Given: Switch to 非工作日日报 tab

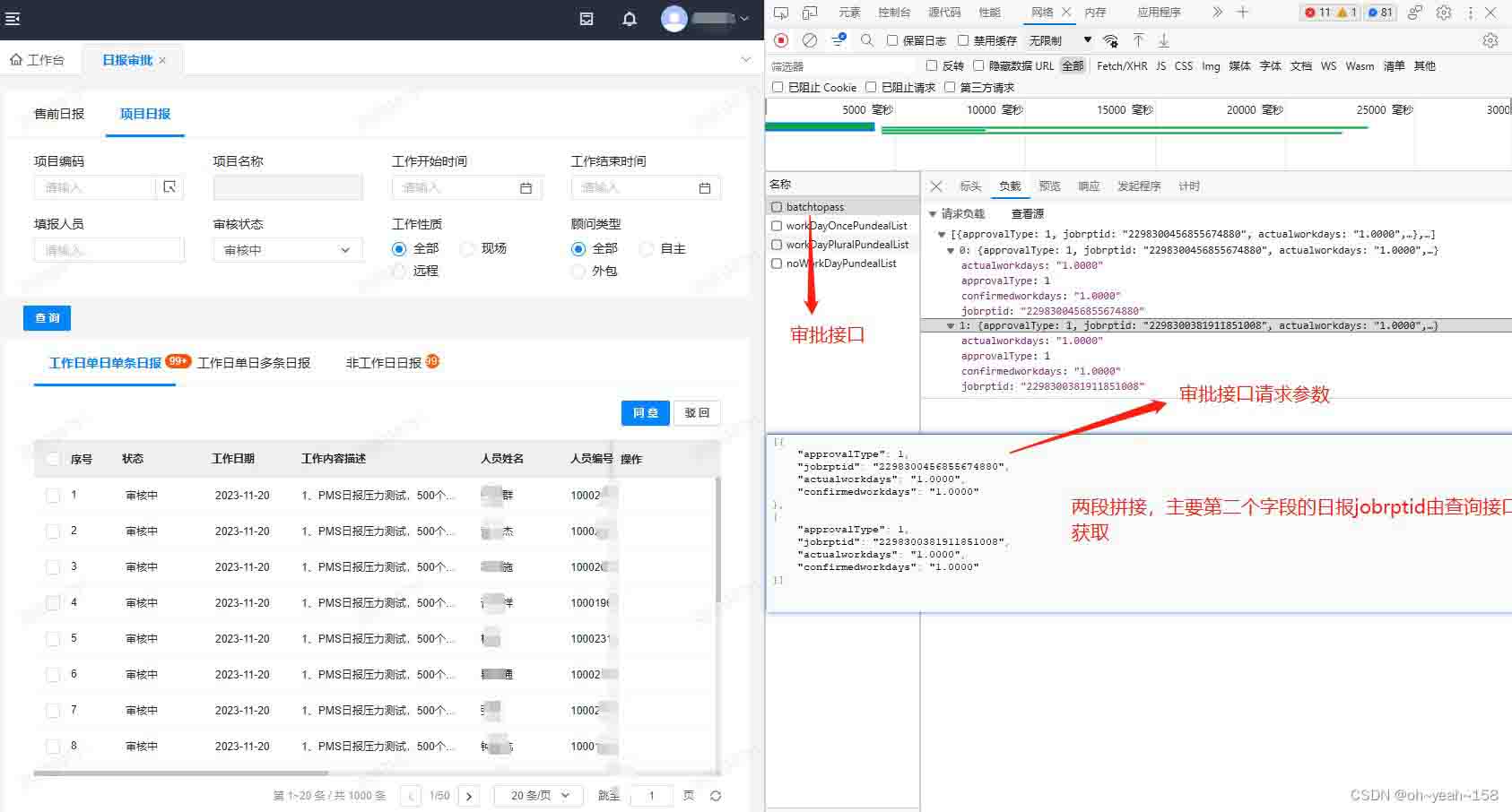Looking at the screenshot, I should pyautogui.click(x=384, y=363).
